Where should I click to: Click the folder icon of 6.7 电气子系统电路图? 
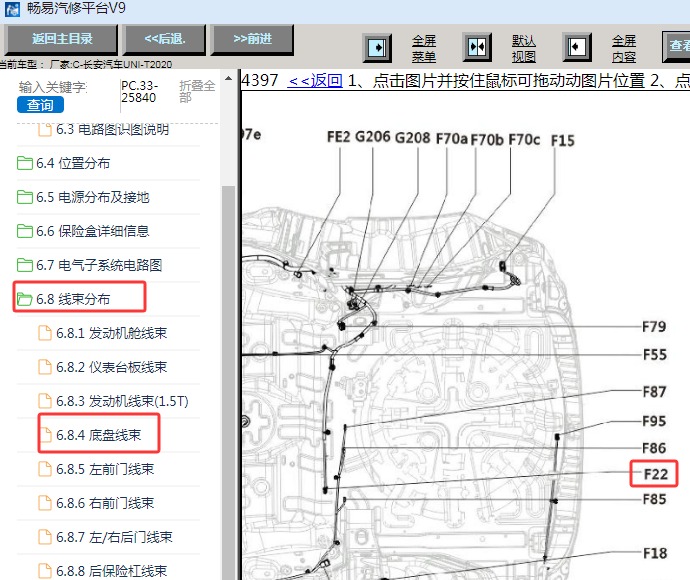pos(25,265)
